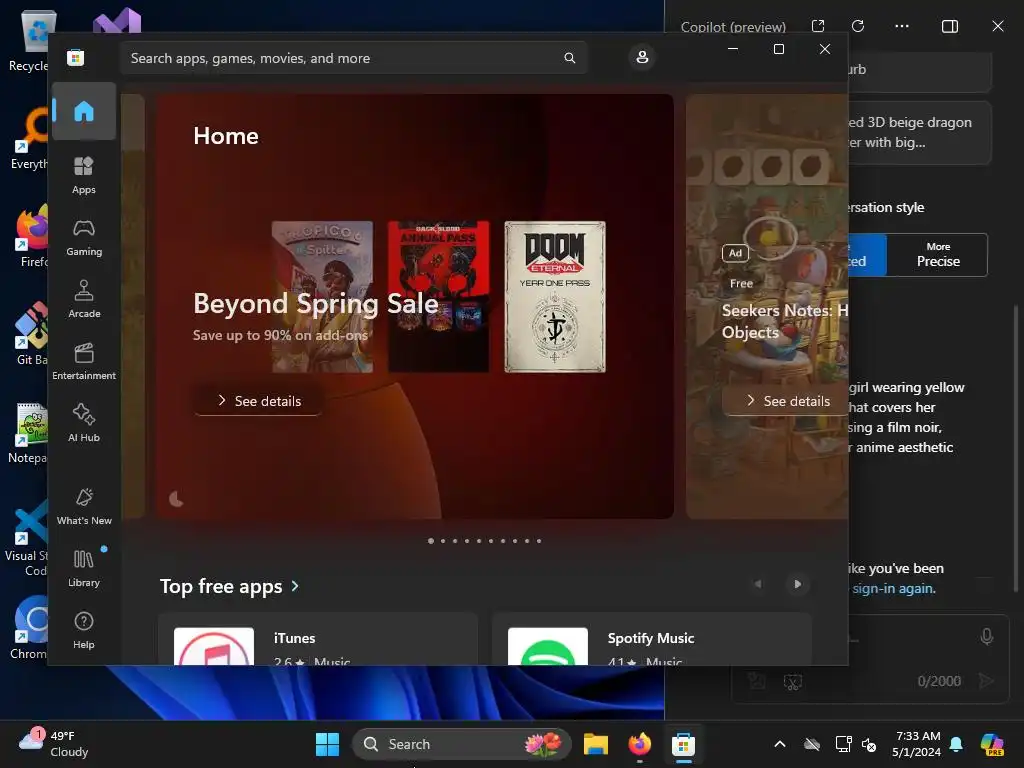Open the Entertainment section
Viewport: 1024px width, 768px height.
84,361
